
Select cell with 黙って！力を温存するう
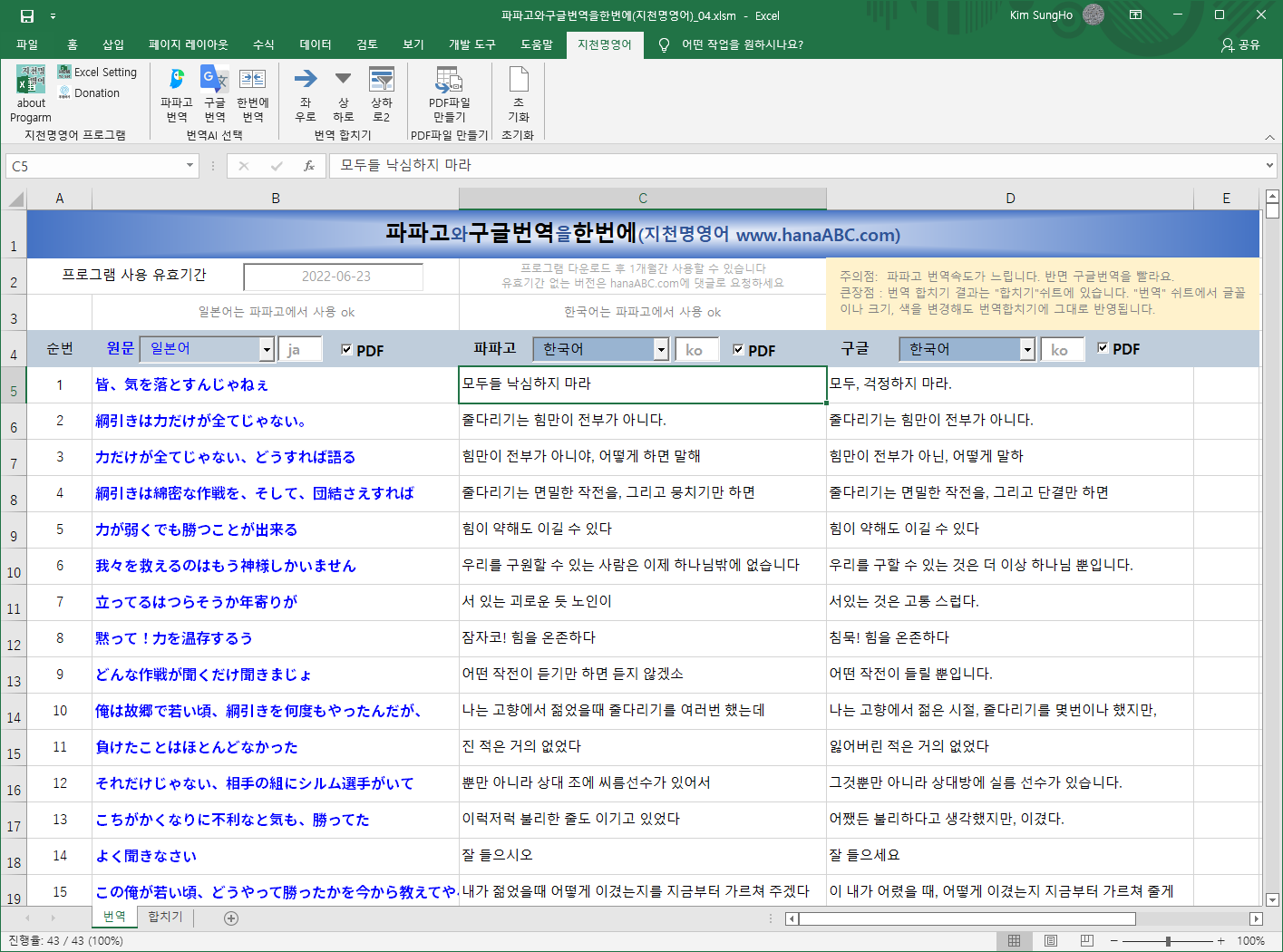pos(276,638)
